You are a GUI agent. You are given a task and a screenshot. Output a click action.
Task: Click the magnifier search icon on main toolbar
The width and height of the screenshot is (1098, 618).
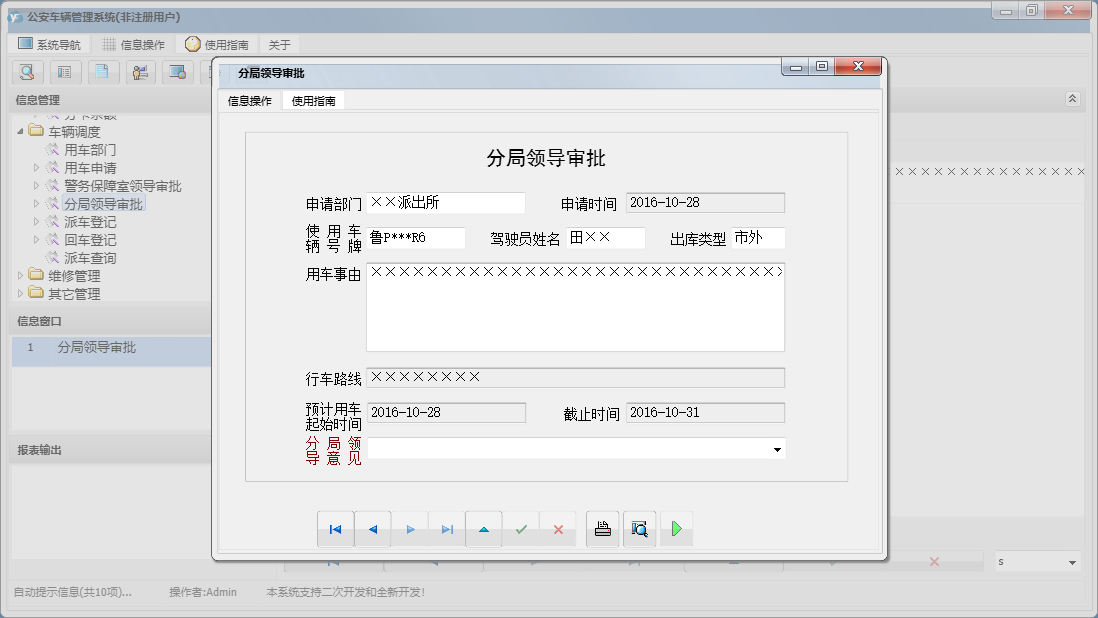coord(27,72)
